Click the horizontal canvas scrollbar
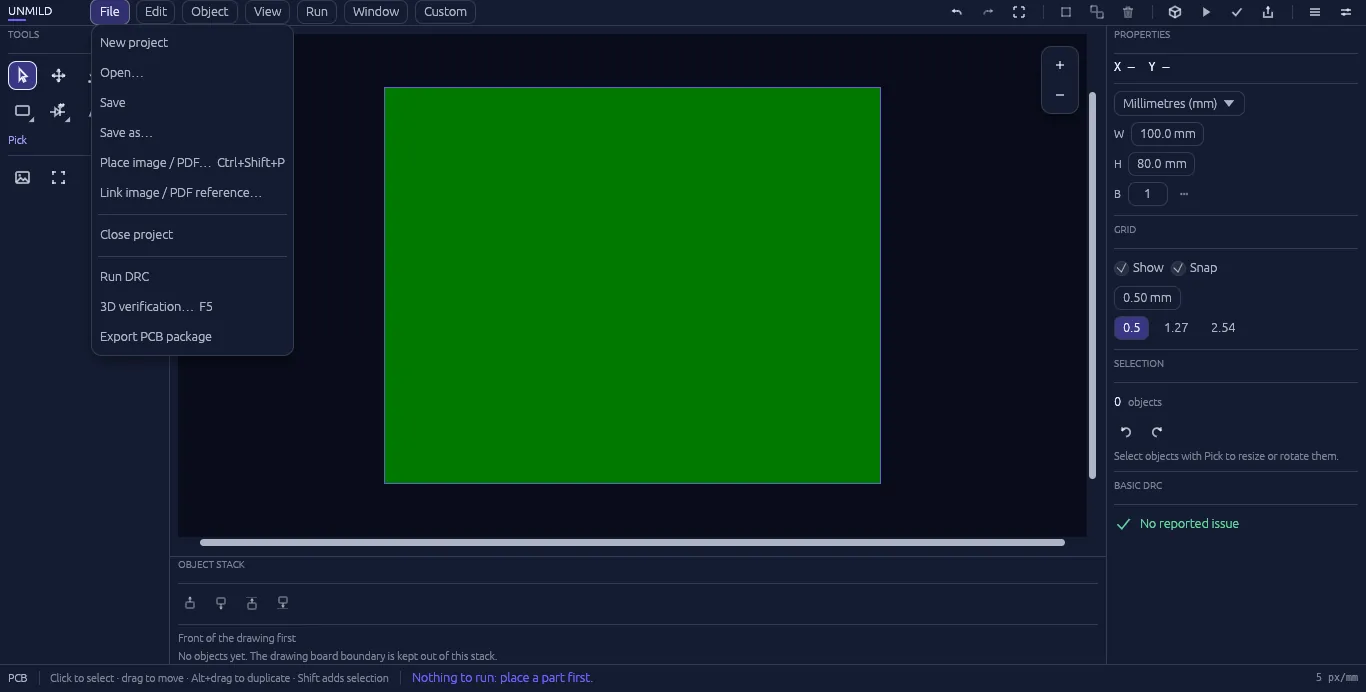Screen dimensions: 1366x692 632,543
